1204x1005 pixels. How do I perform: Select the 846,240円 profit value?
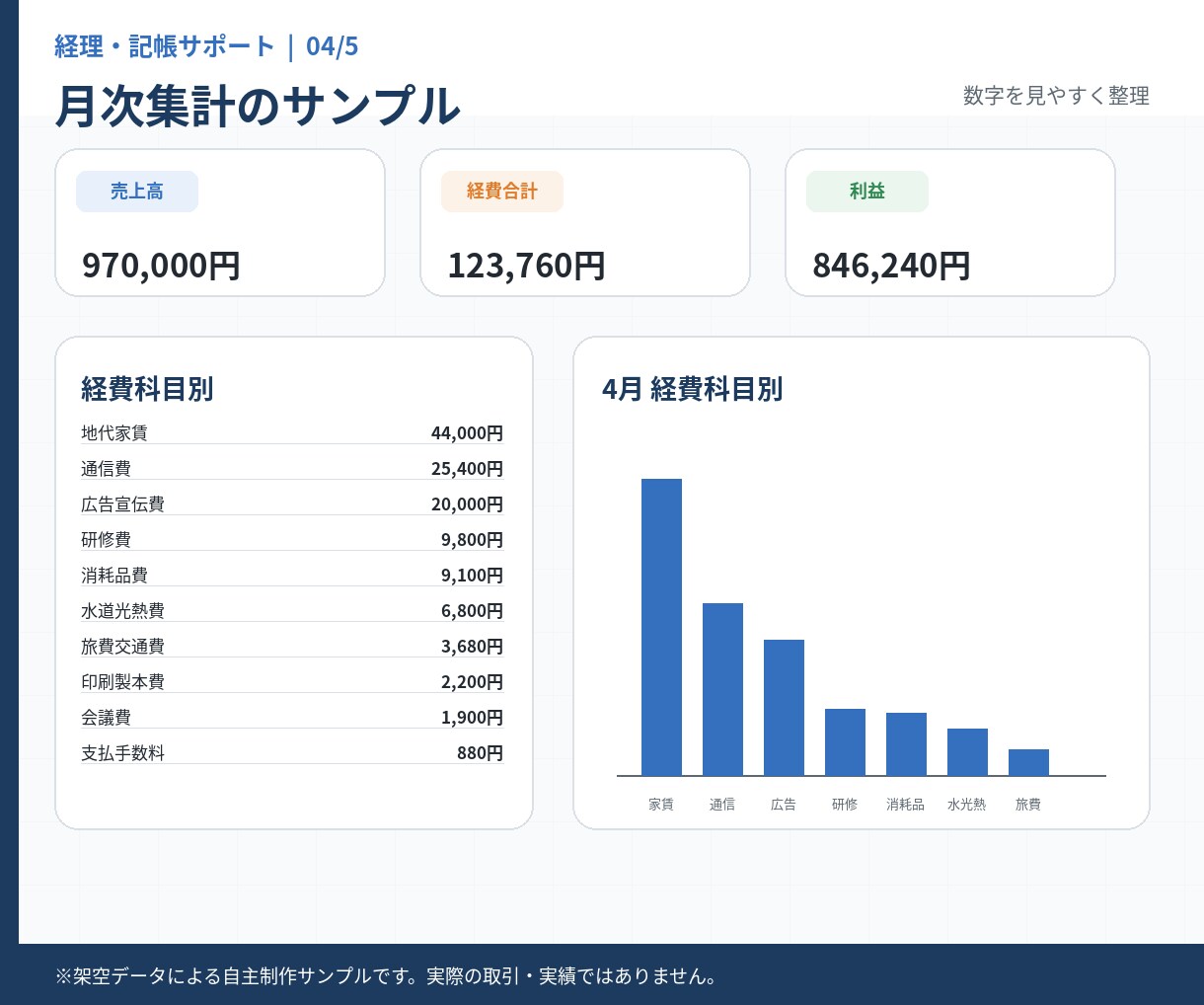[x=891, y=266]
